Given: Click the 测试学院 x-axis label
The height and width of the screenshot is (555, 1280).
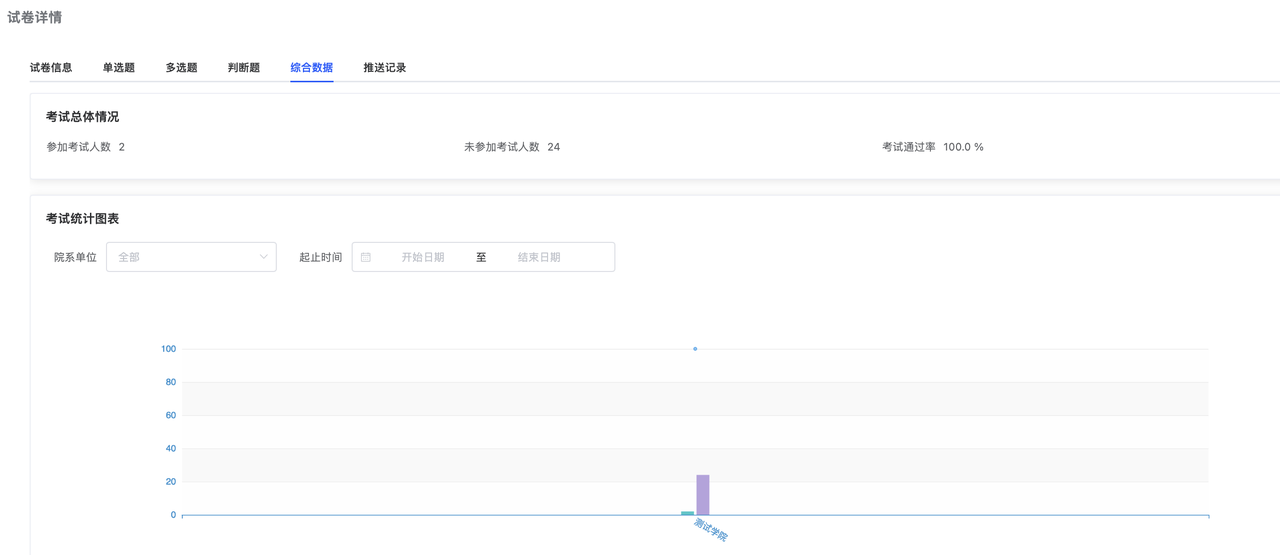Looking at the screenshot, I should (x=710, y=530).
